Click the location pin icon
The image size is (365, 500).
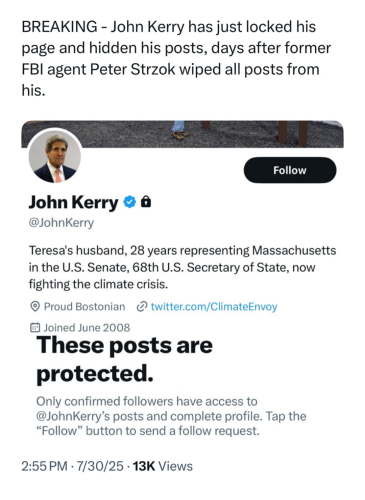point(35,306)
